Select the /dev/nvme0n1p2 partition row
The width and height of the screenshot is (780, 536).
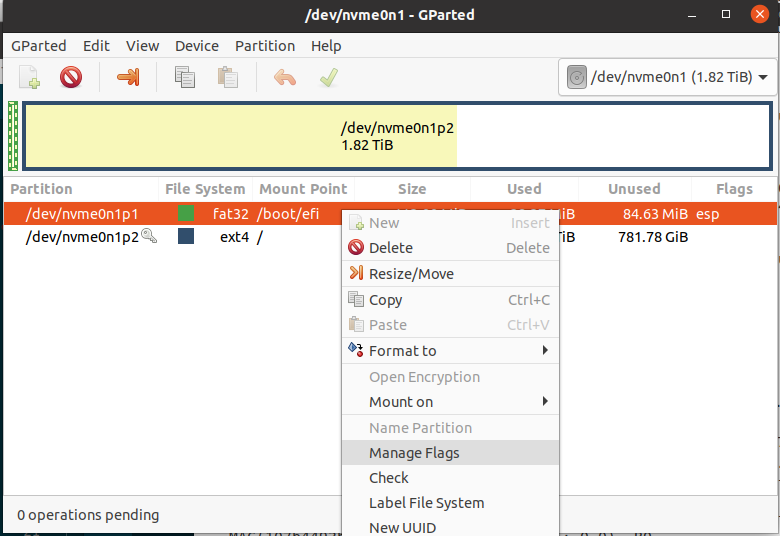click(x=82, y=237)
